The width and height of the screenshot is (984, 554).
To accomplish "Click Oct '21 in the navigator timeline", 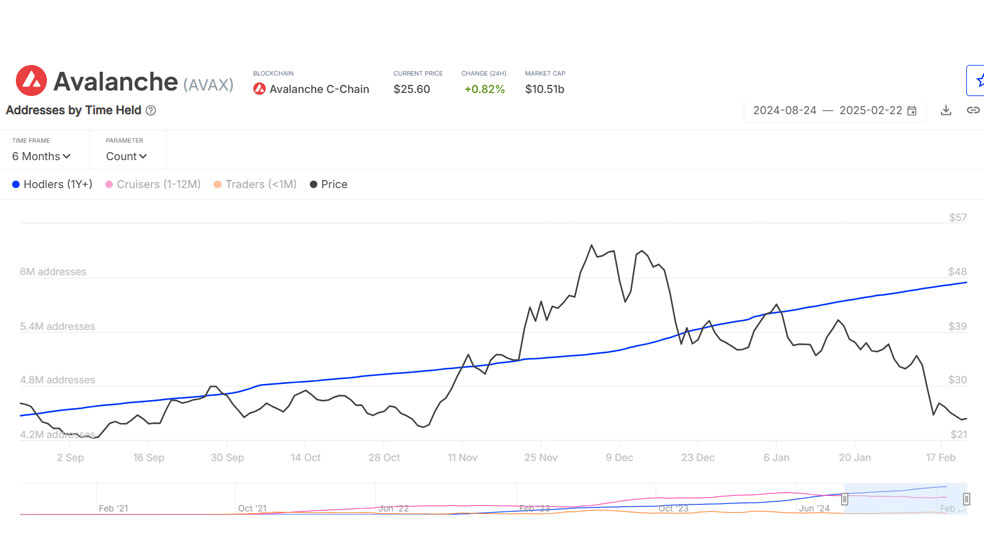I will coord(252,508).
